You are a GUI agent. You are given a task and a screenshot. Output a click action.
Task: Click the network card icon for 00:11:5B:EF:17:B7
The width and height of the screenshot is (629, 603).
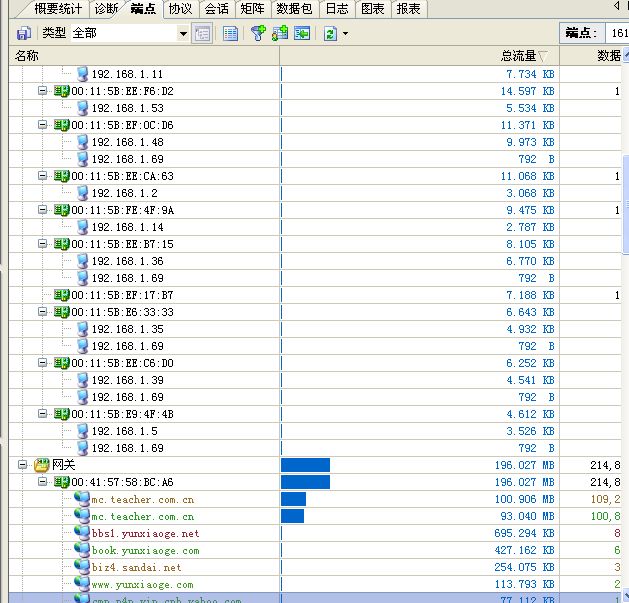tap(61, 295)
